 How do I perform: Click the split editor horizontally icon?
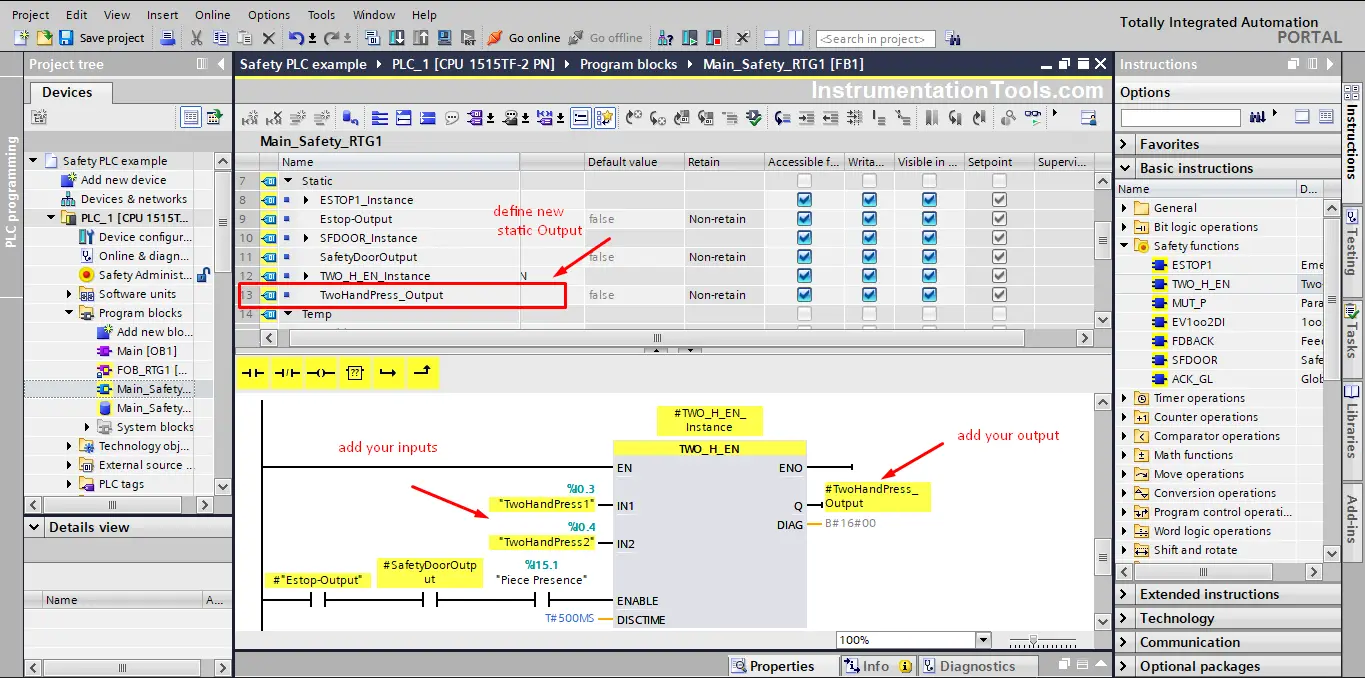point(772,38)
